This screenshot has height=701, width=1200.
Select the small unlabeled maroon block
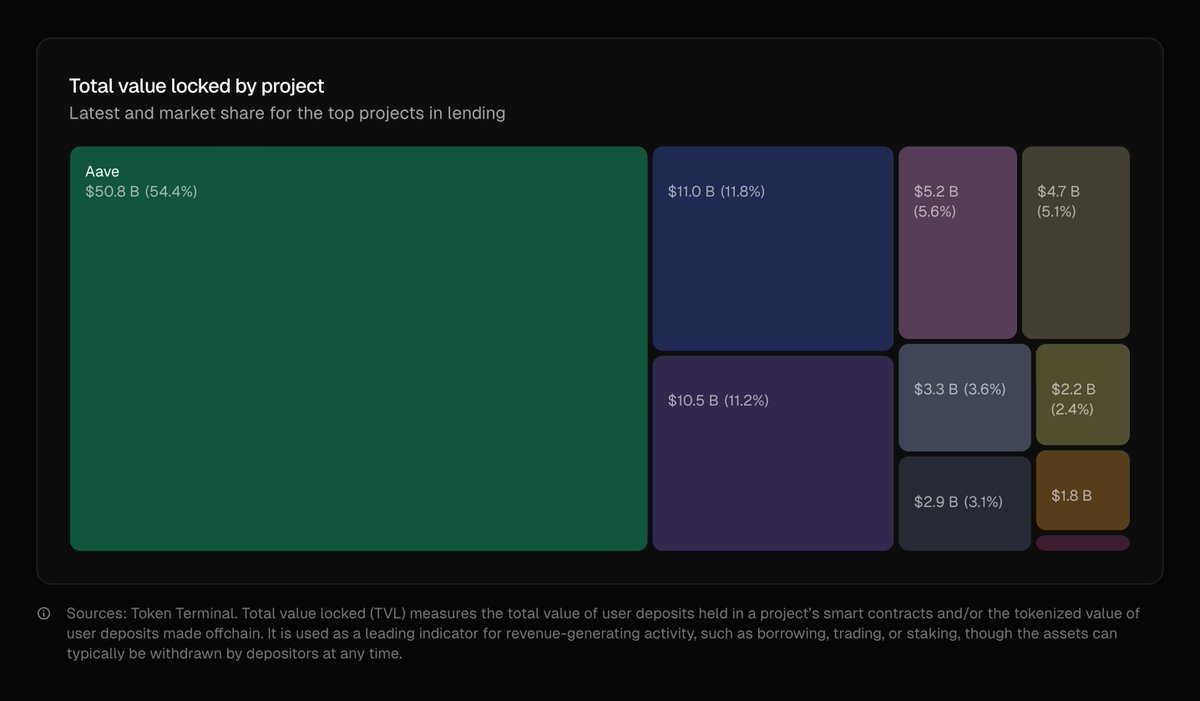1083,543
